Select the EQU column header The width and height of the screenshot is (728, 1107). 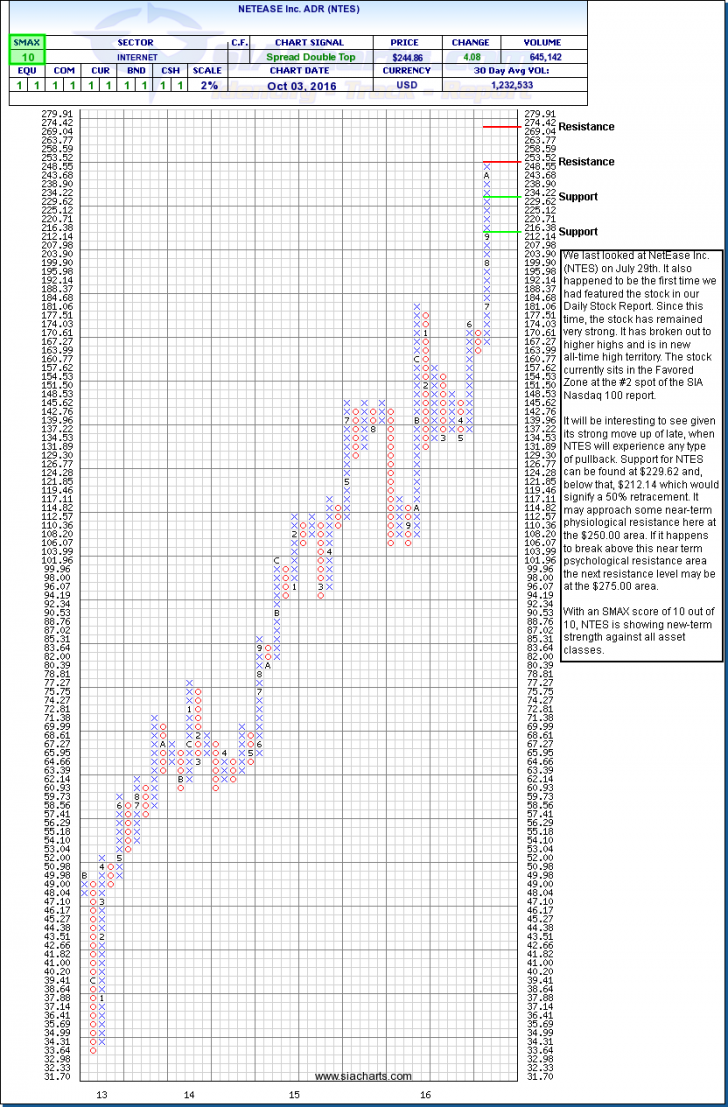coord(20,71)
